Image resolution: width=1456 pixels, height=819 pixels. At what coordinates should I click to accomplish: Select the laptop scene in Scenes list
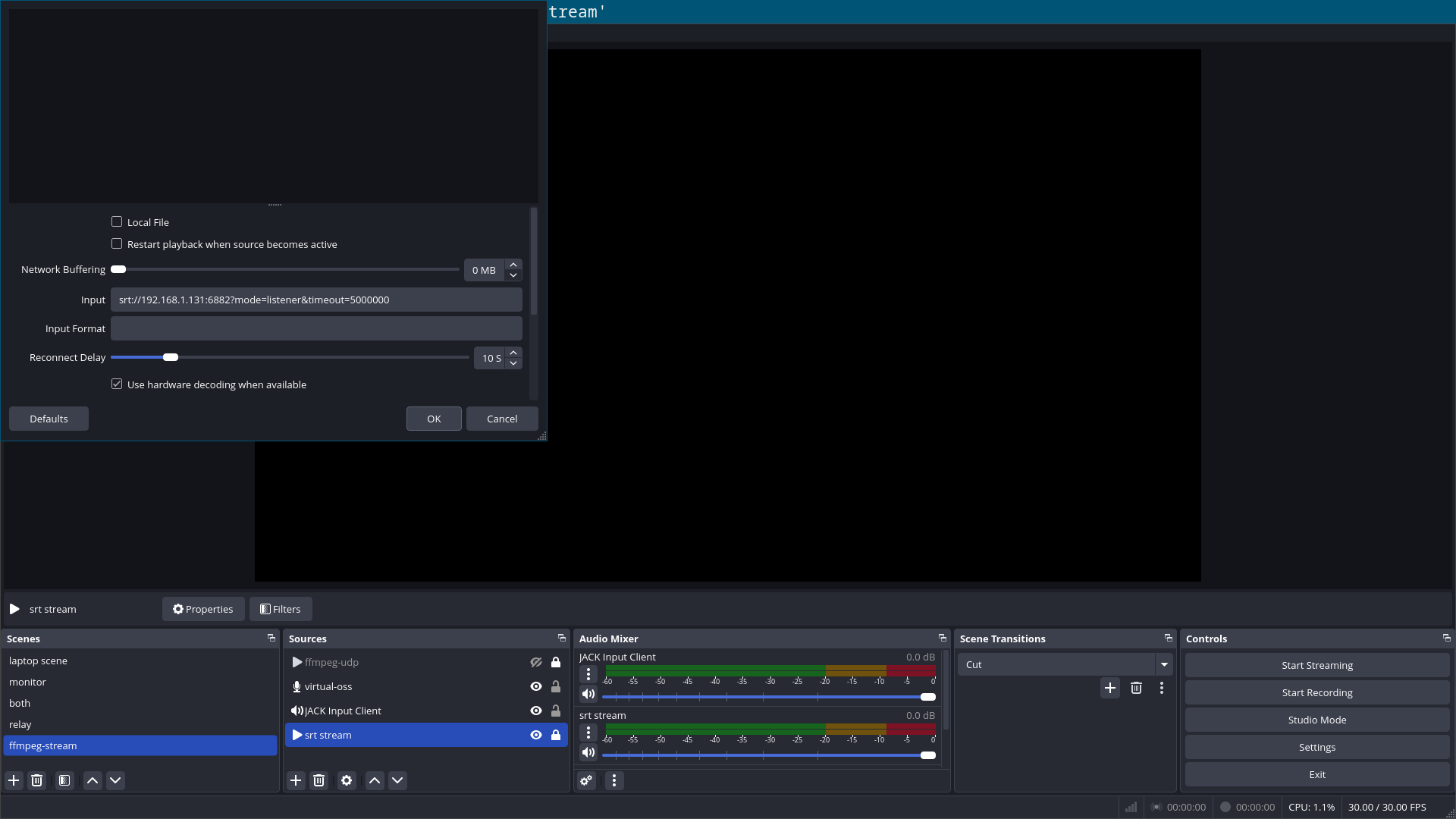(x=38, y=661)
